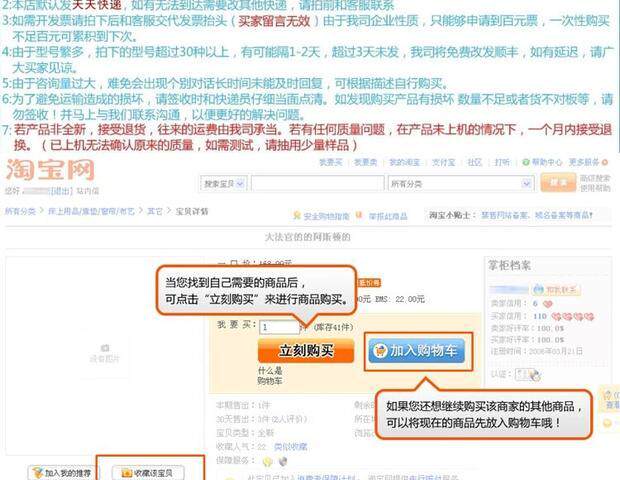Open 我要卖 in top navigation
620x480 pixels.
(x=365, y=163)
